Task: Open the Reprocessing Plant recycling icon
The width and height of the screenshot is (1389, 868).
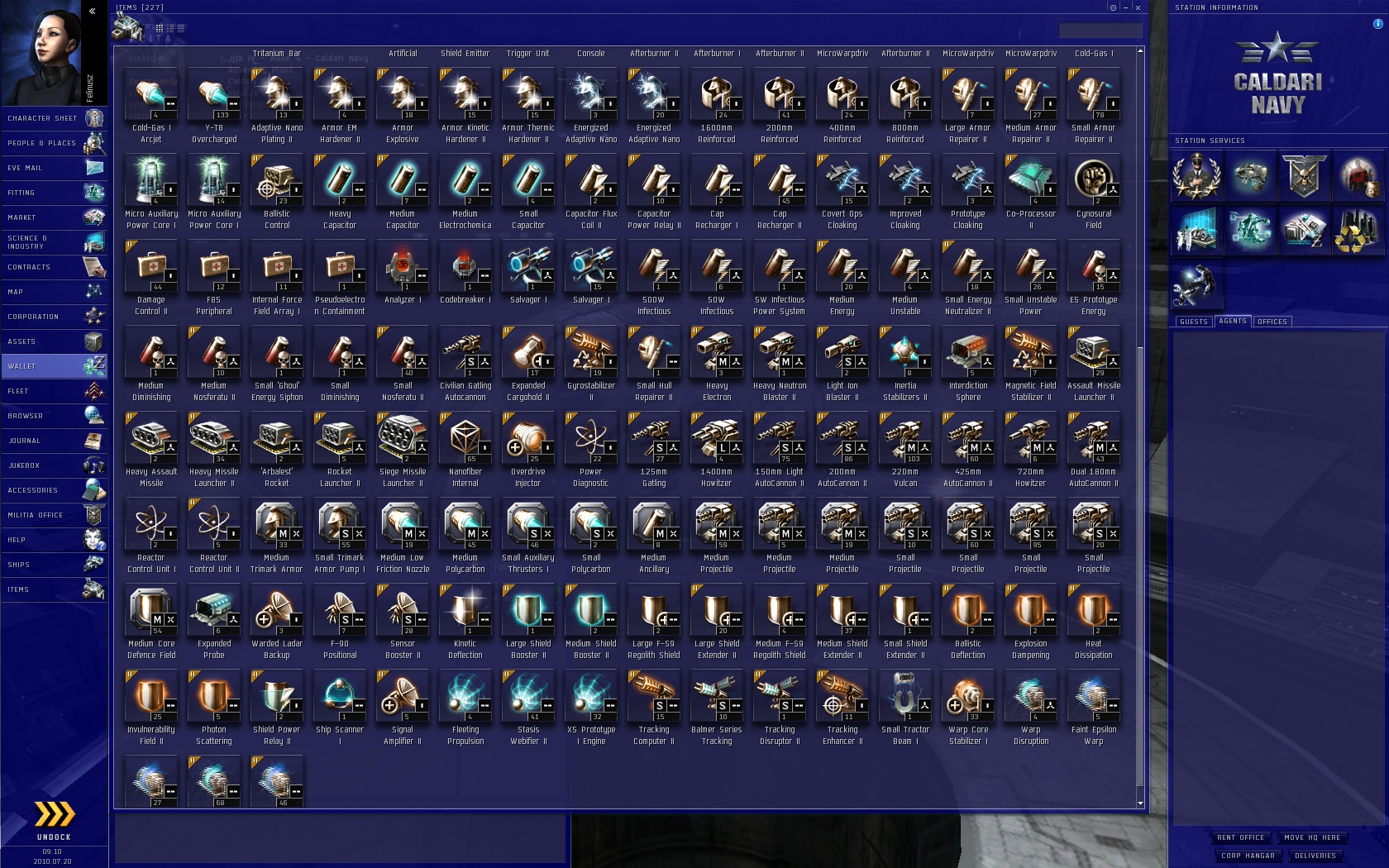Action: (x=1358, y=230)
